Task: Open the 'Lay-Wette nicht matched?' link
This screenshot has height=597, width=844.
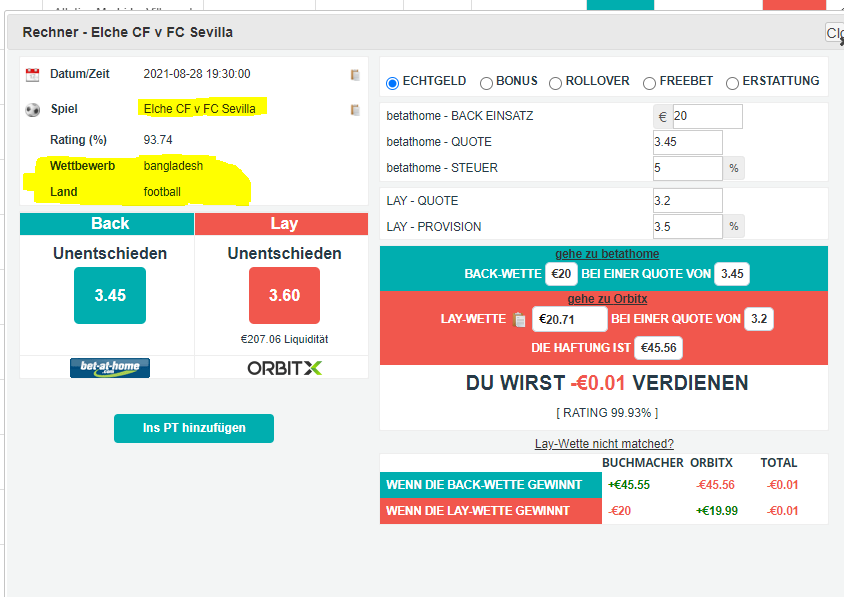Action: click(x=604, y=444)
